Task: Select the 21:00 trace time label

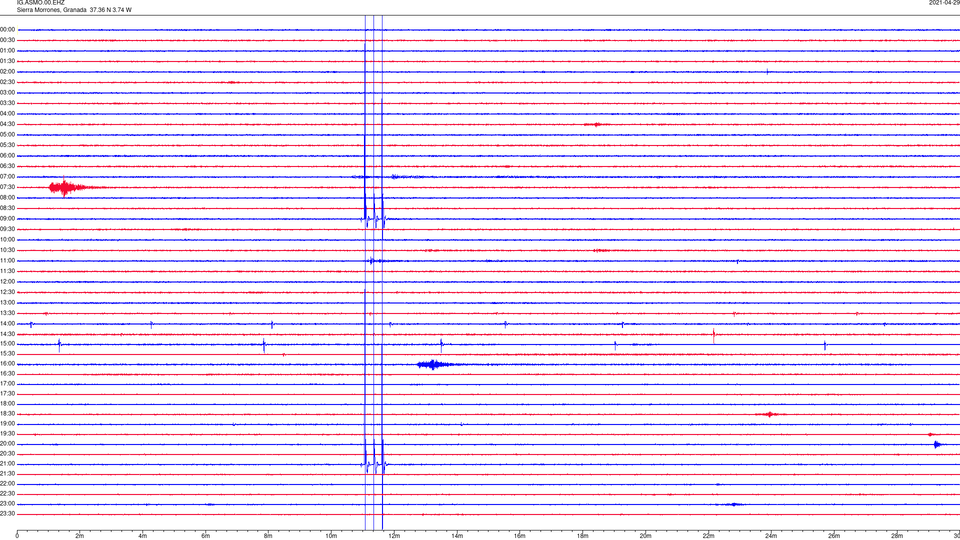Action: coord(7,463)
